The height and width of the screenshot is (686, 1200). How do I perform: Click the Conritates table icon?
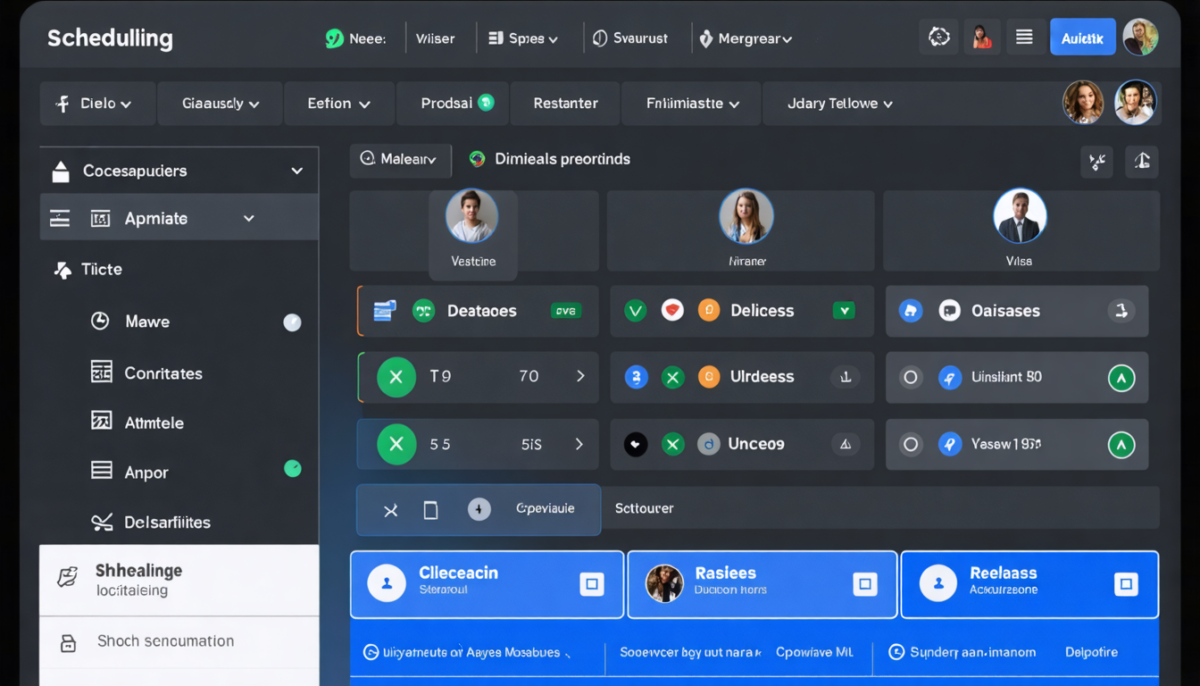point(101,372)
